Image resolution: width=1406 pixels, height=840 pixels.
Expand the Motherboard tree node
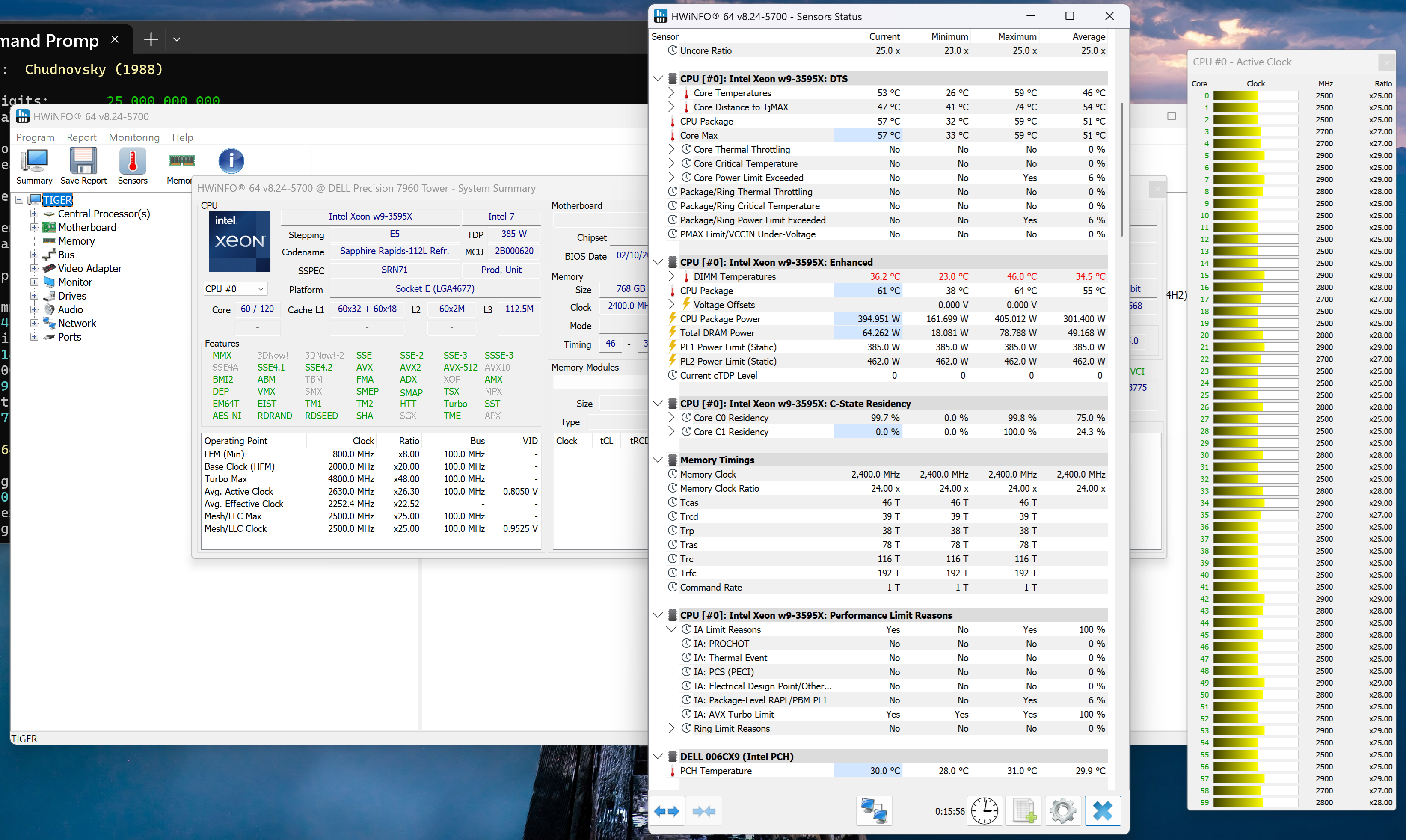[34, 227]
